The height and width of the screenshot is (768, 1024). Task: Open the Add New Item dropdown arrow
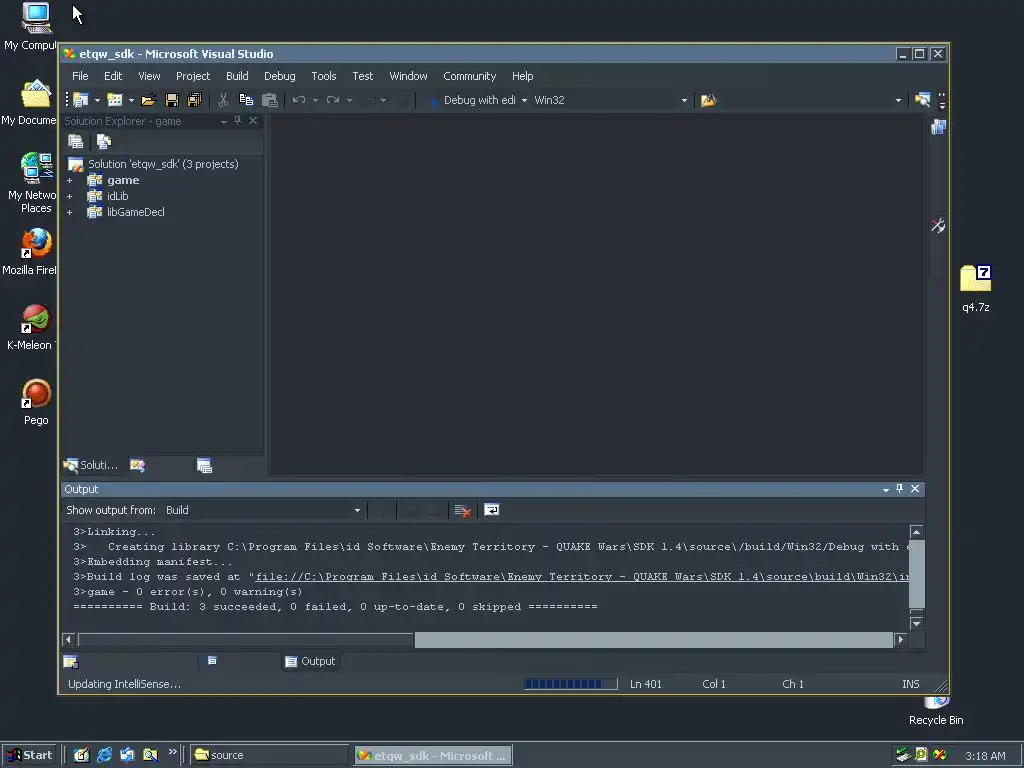point(131,101)
